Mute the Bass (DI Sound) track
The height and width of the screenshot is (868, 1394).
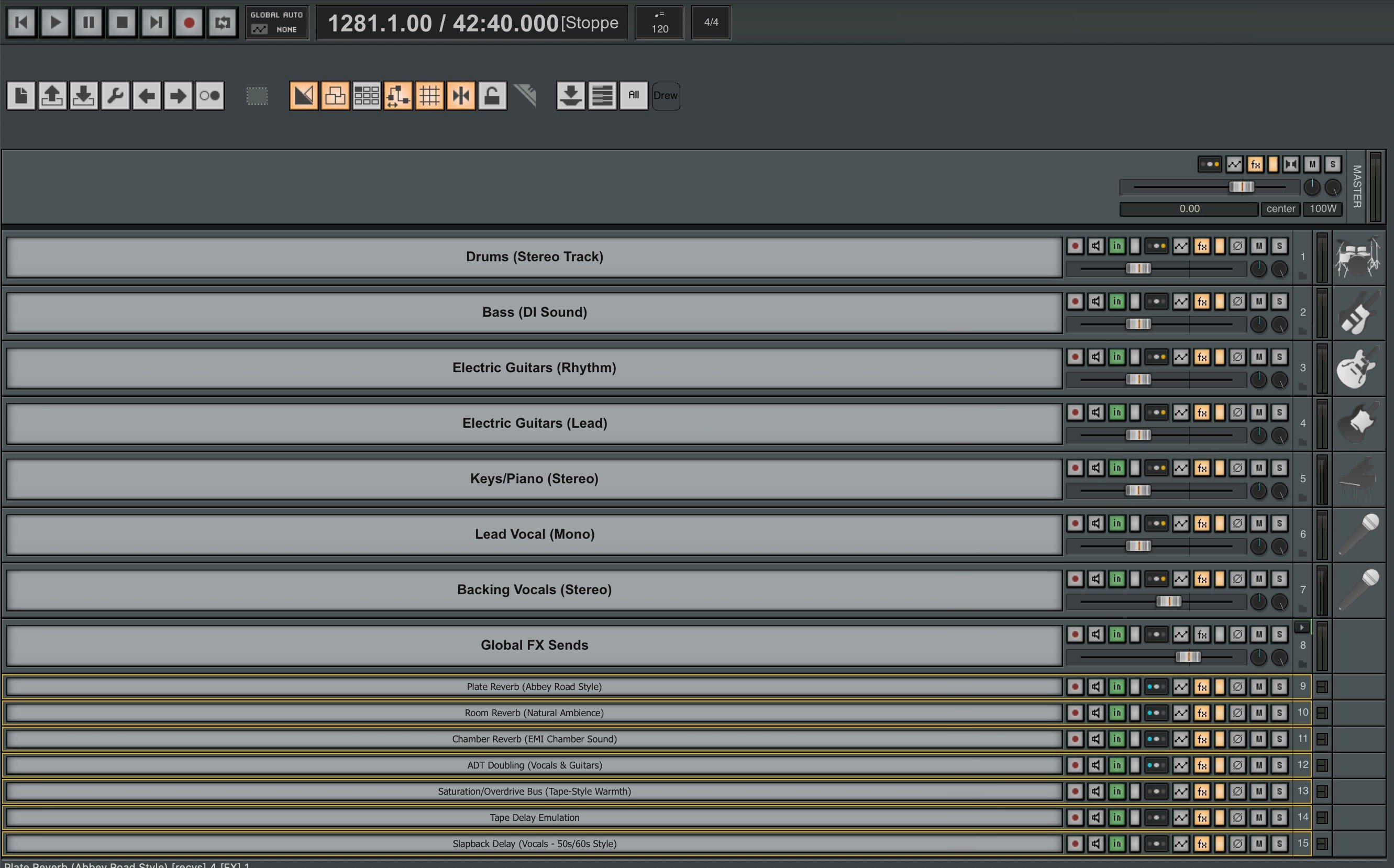pos(1258,302)
